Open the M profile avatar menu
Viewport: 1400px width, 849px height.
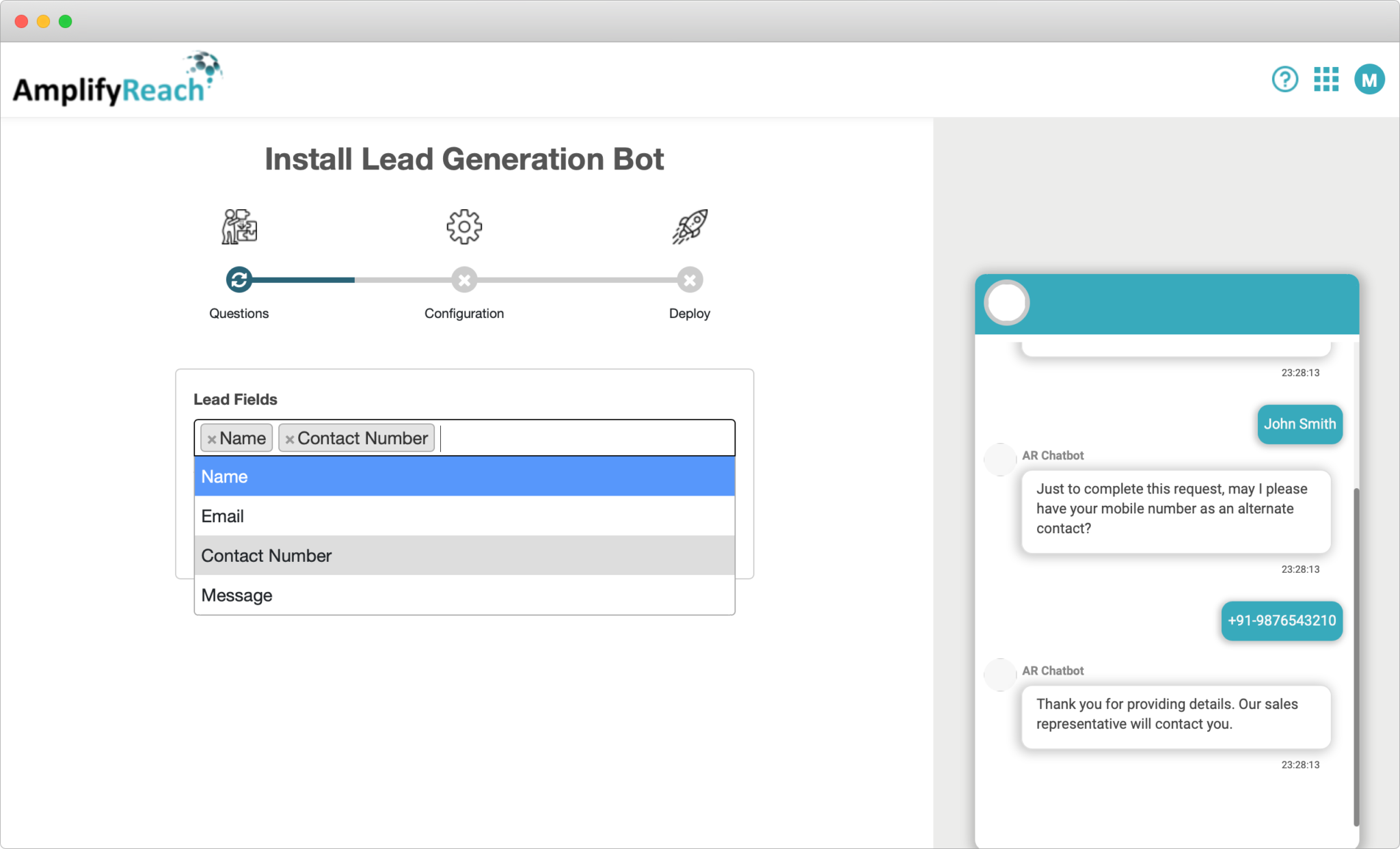(x=1369, y=79)
